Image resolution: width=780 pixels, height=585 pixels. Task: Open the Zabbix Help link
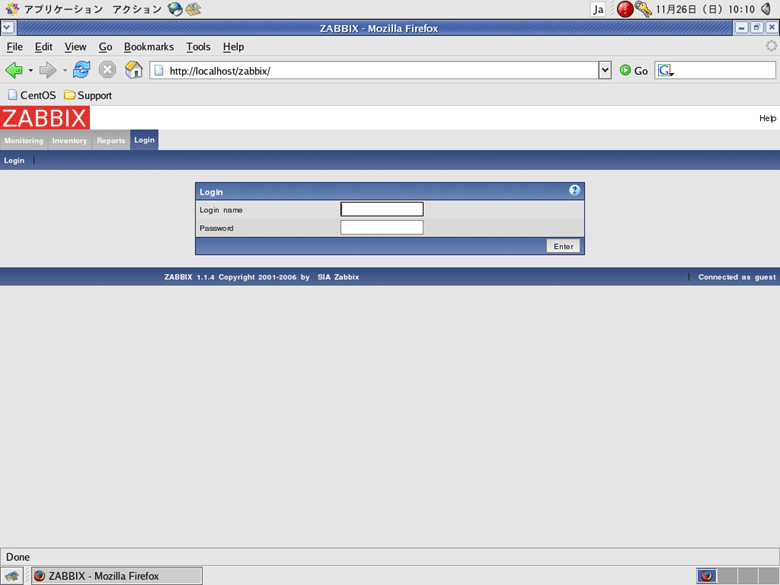tap(767, 118)
